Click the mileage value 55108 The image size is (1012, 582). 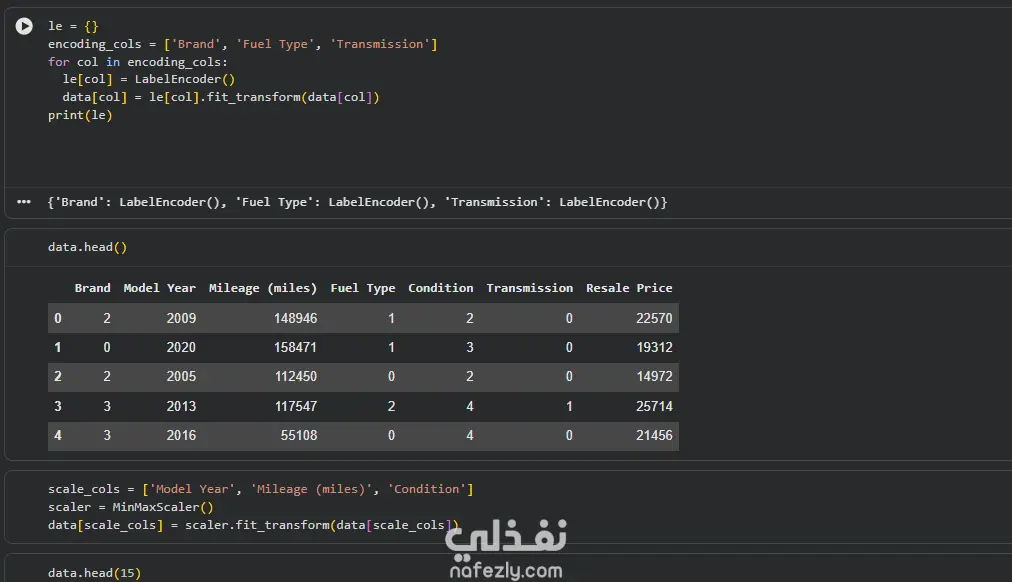[299, 436]
